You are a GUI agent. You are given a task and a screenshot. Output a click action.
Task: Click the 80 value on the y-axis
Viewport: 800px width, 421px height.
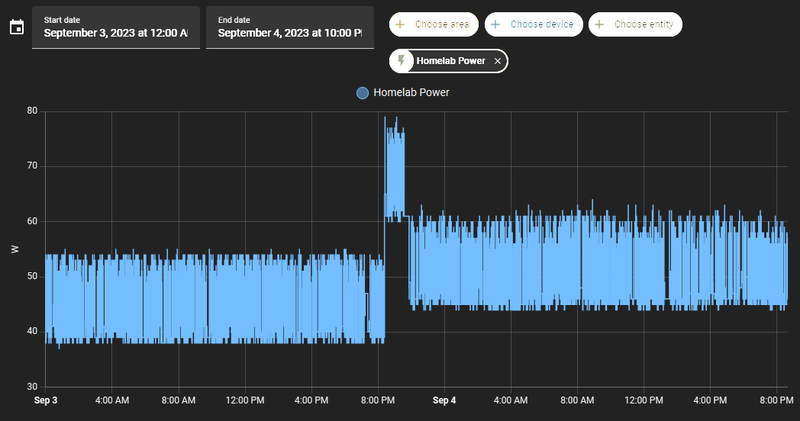click(32, 111)
